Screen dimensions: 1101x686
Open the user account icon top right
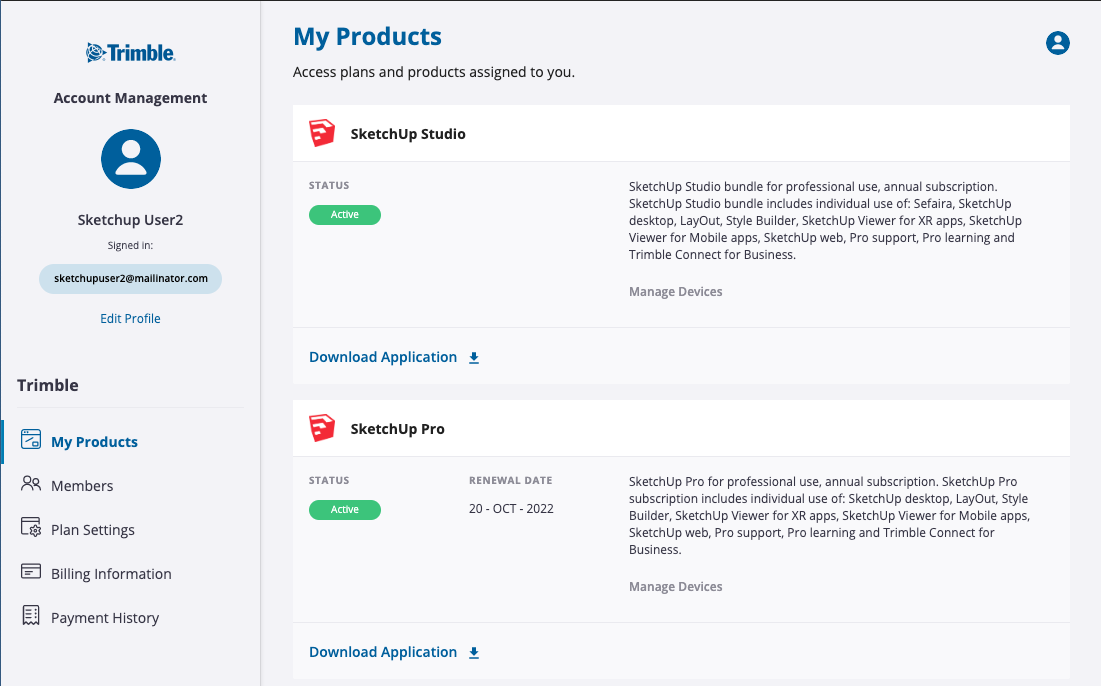pos(1057,43)
